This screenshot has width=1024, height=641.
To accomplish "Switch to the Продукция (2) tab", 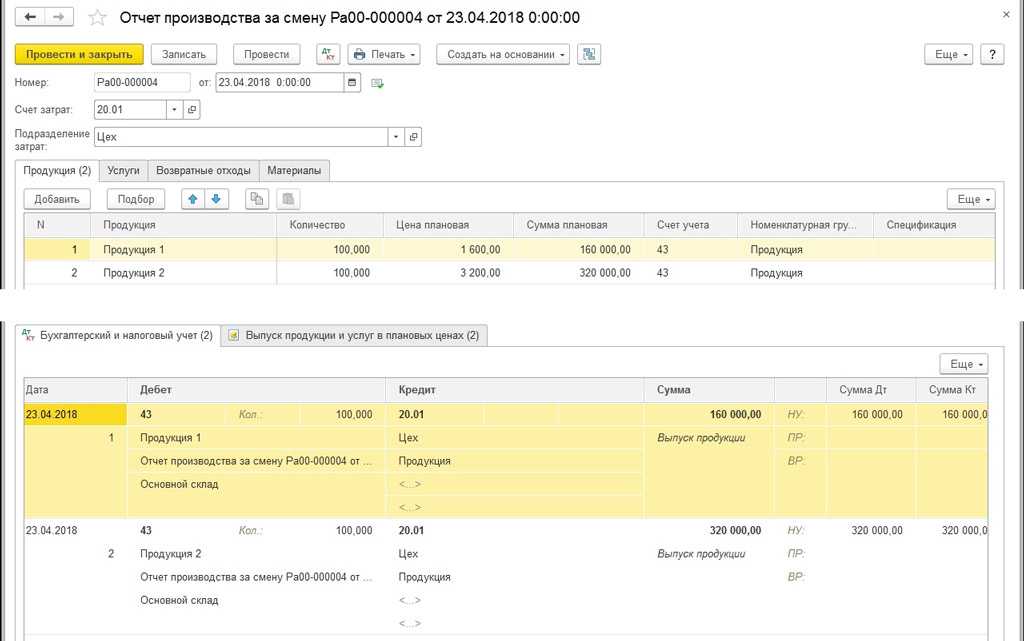I will 57,170.
